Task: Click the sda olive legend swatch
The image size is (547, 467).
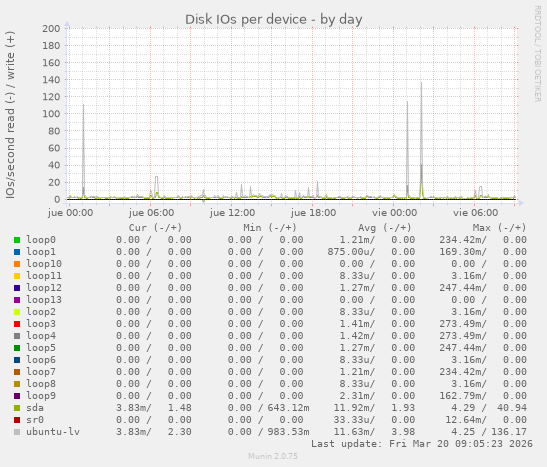Action: (17, 408)
